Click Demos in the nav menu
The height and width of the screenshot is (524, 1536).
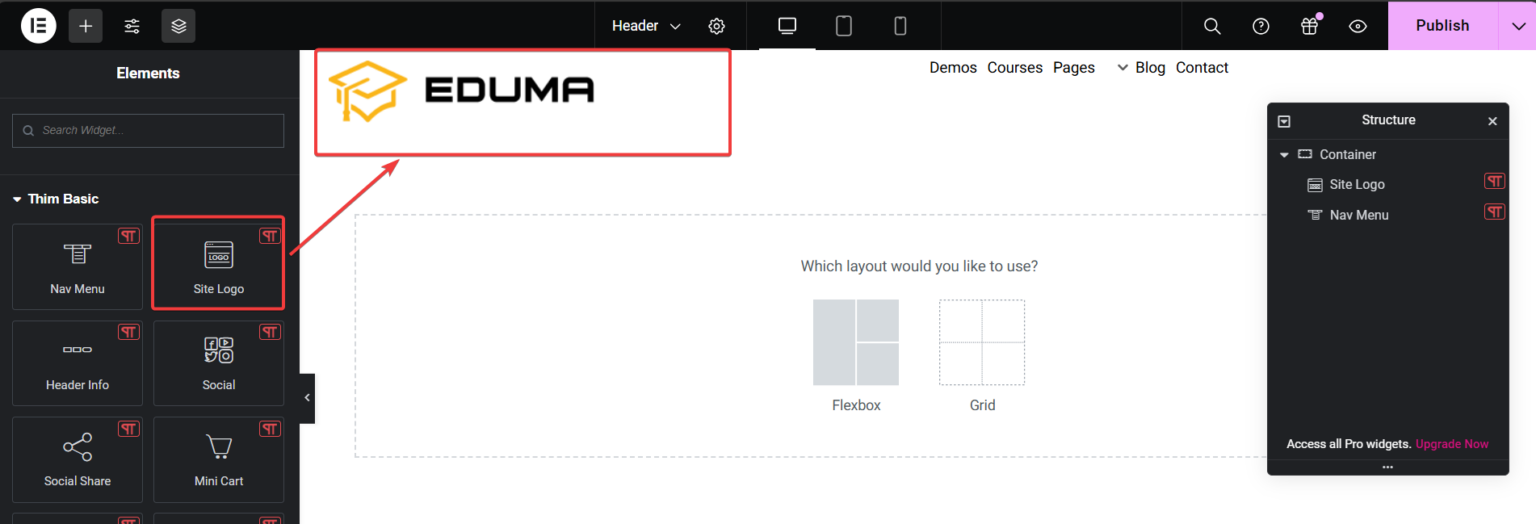pyautogui.click(x=953, y=68)
